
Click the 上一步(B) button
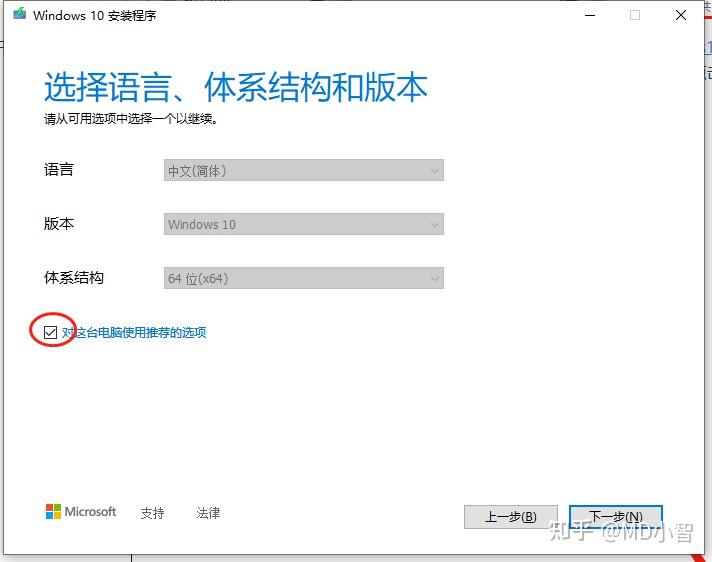pyautogui.click(x=510, y=517)
